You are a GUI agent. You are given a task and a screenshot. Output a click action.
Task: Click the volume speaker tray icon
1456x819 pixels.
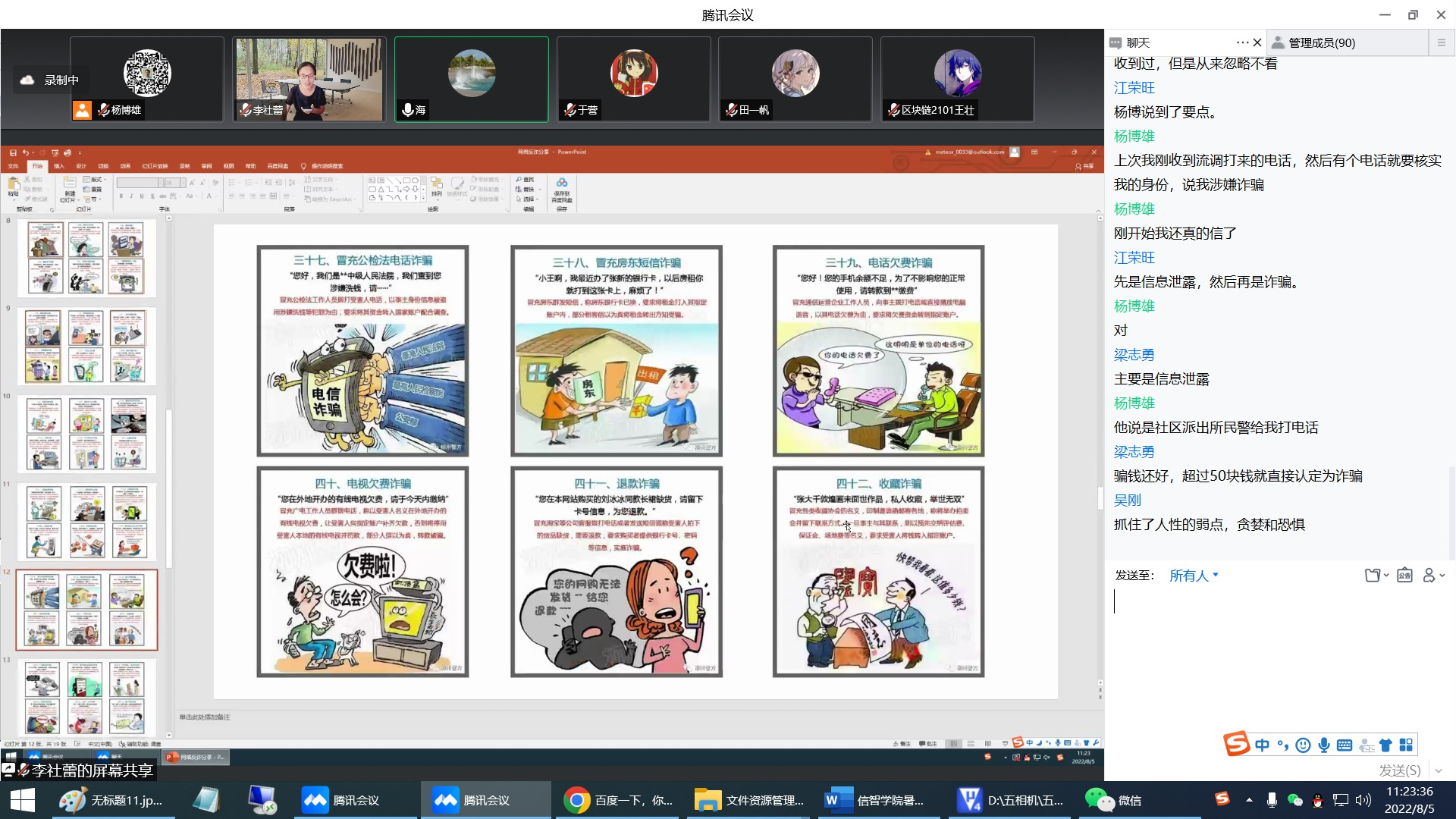pos(1363,800)
